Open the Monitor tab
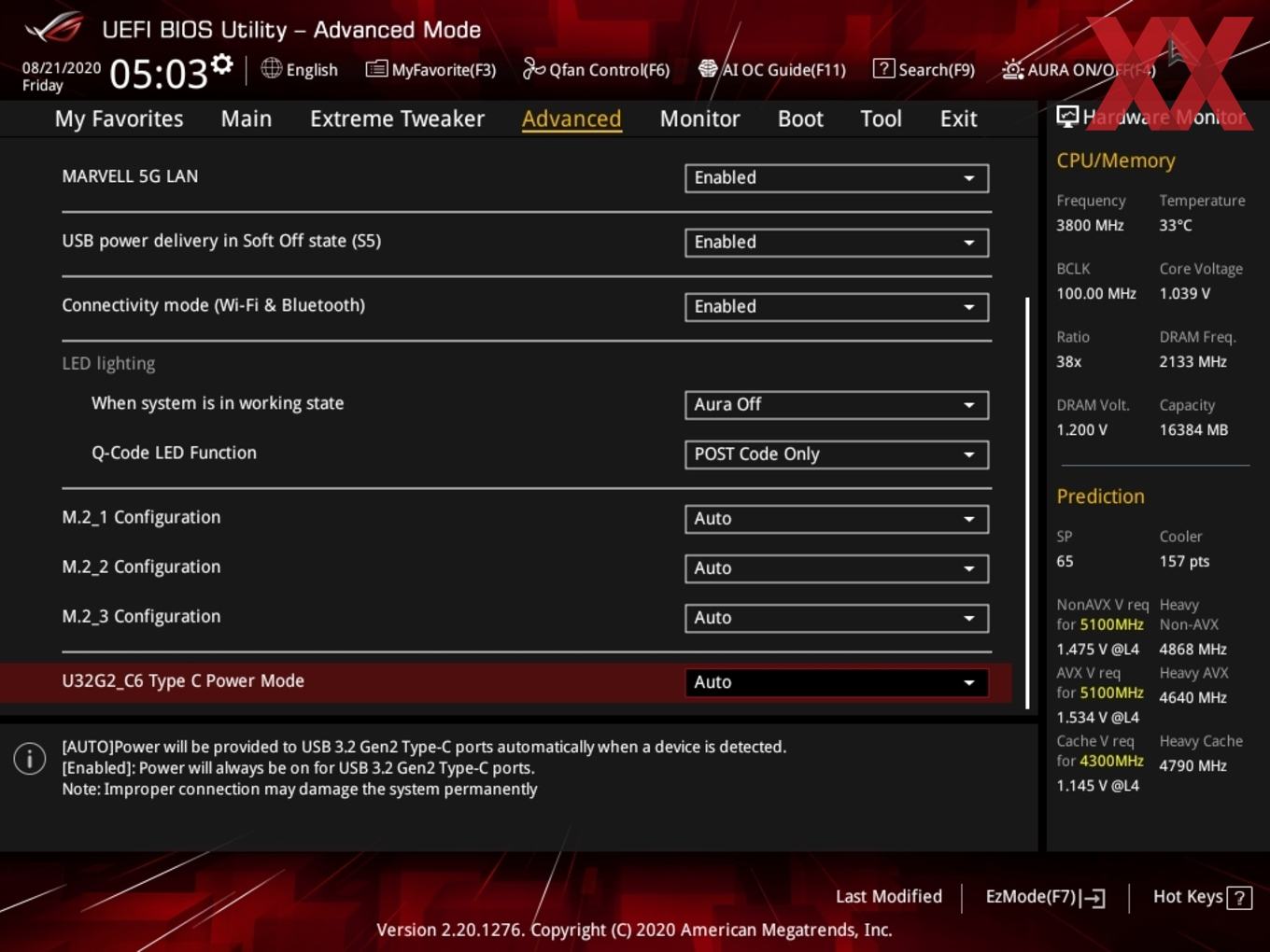The height and width of the screenshot is (952, 1270). pos(699,119)
